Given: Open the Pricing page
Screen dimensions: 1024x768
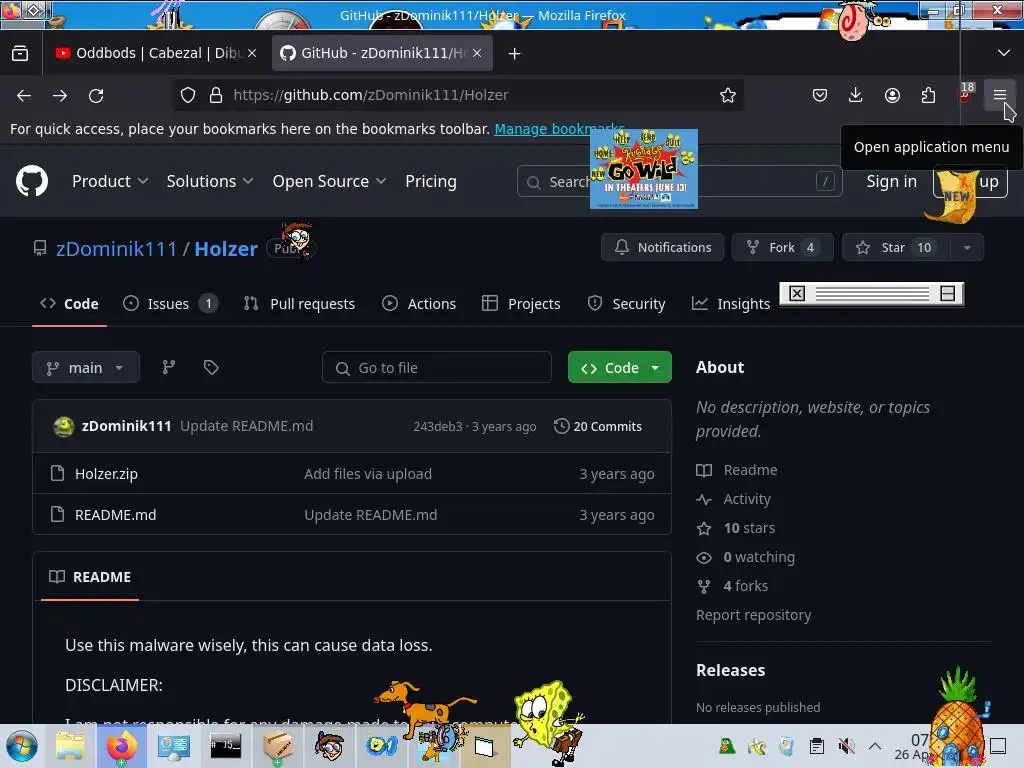Looking at the screenshot, I should tap(431, 182).
